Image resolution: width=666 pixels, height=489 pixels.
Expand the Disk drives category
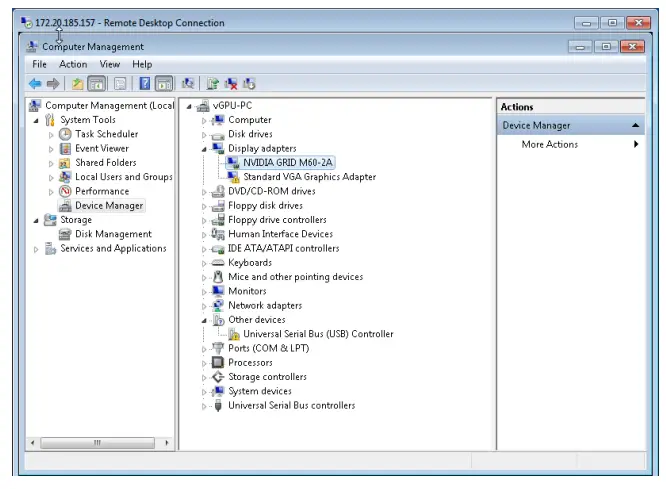[x=204, y=135]
